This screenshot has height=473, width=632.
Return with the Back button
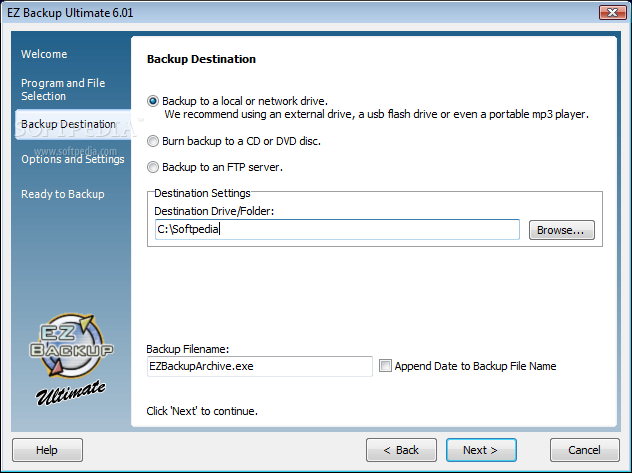[401, 450]
